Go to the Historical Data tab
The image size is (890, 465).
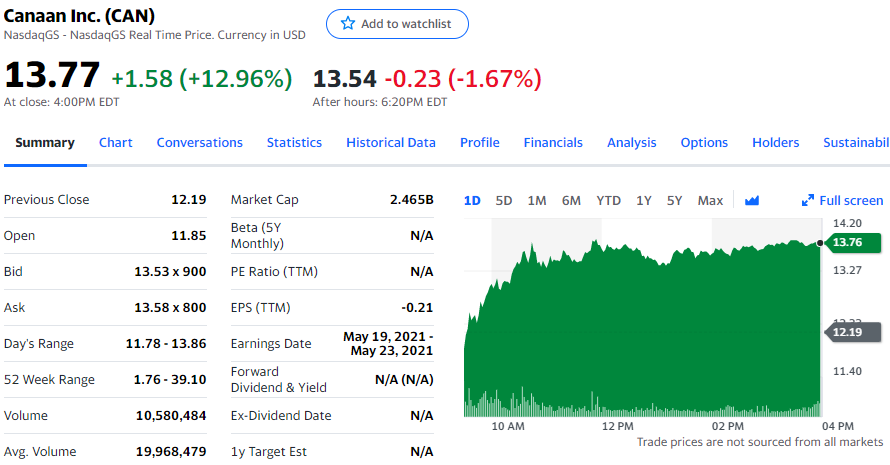(391, 143)
